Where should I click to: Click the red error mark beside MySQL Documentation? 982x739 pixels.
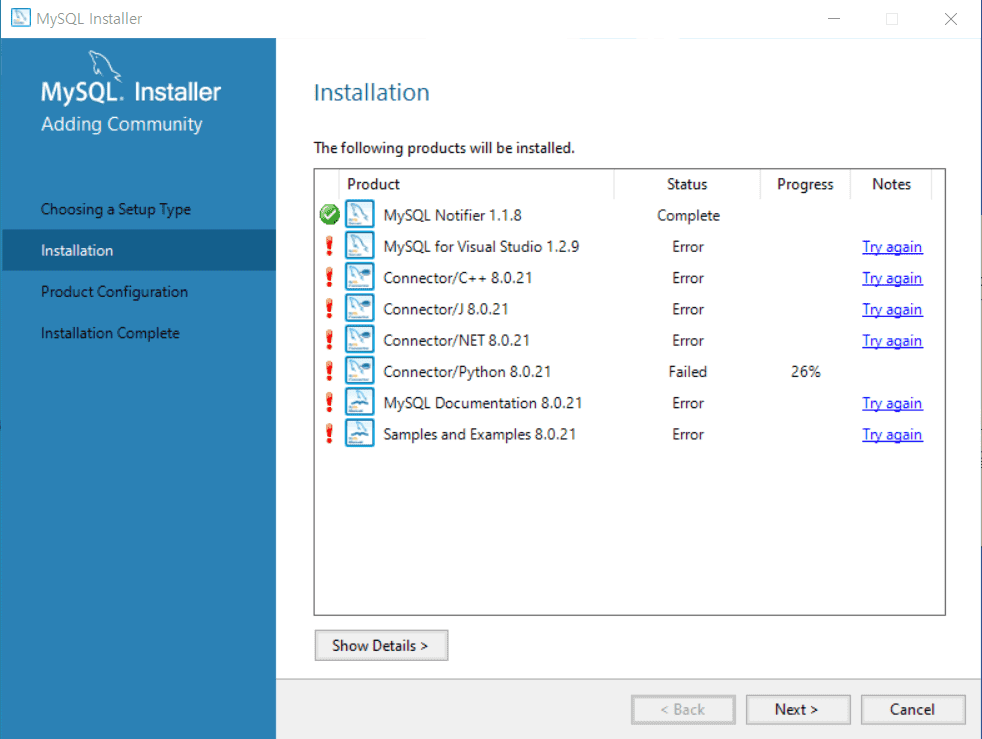click(329, 402)
